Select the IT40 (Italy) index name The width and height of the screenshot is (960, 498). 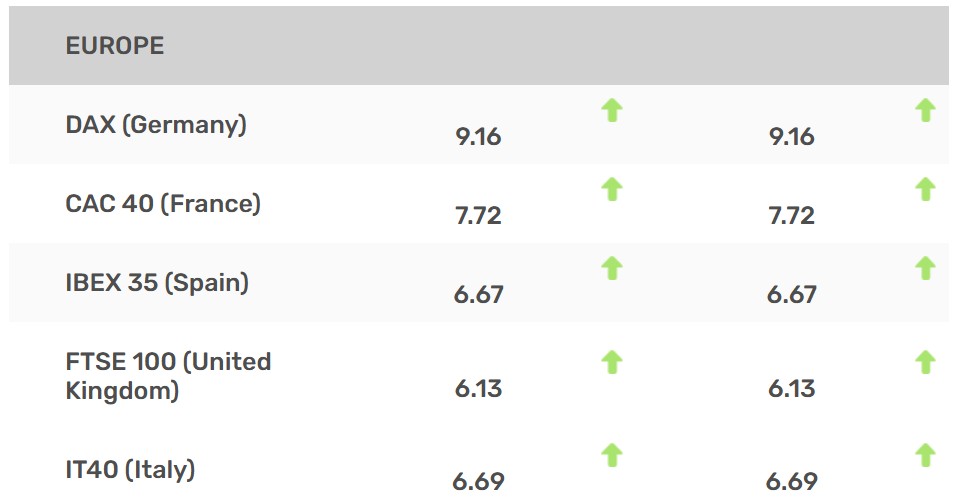coord(130,470)
